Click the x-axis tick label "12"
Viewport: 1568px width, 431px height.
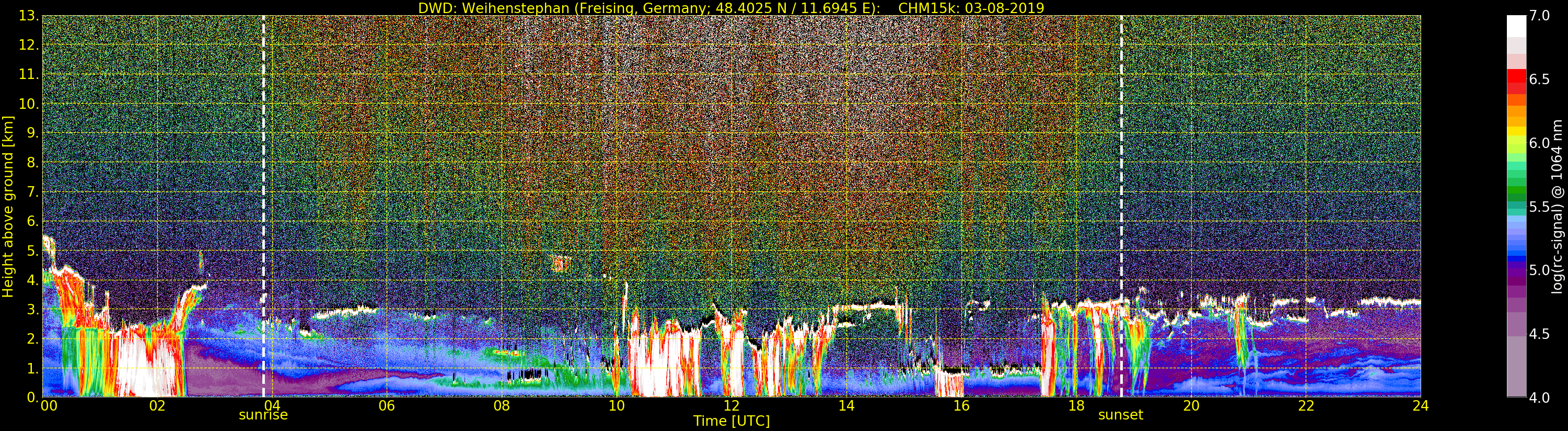tap(731, 406)
